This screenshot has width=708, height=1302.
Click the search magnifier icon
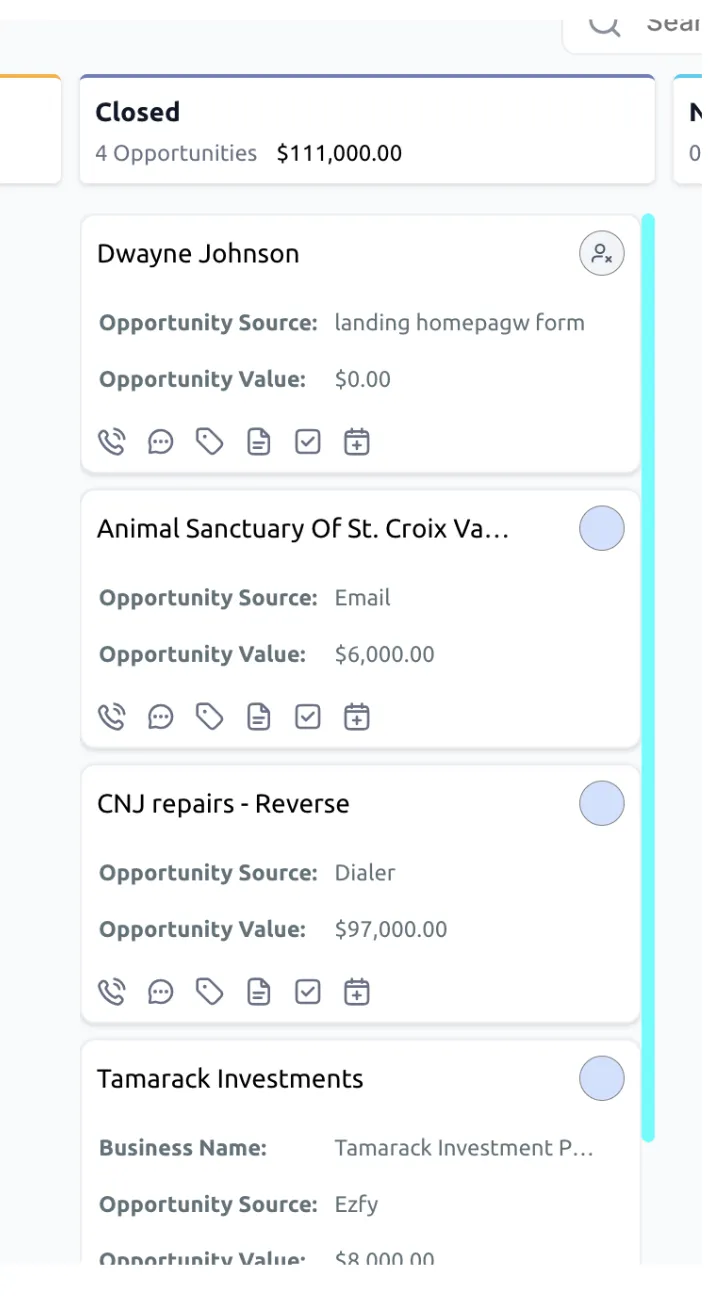604,24
